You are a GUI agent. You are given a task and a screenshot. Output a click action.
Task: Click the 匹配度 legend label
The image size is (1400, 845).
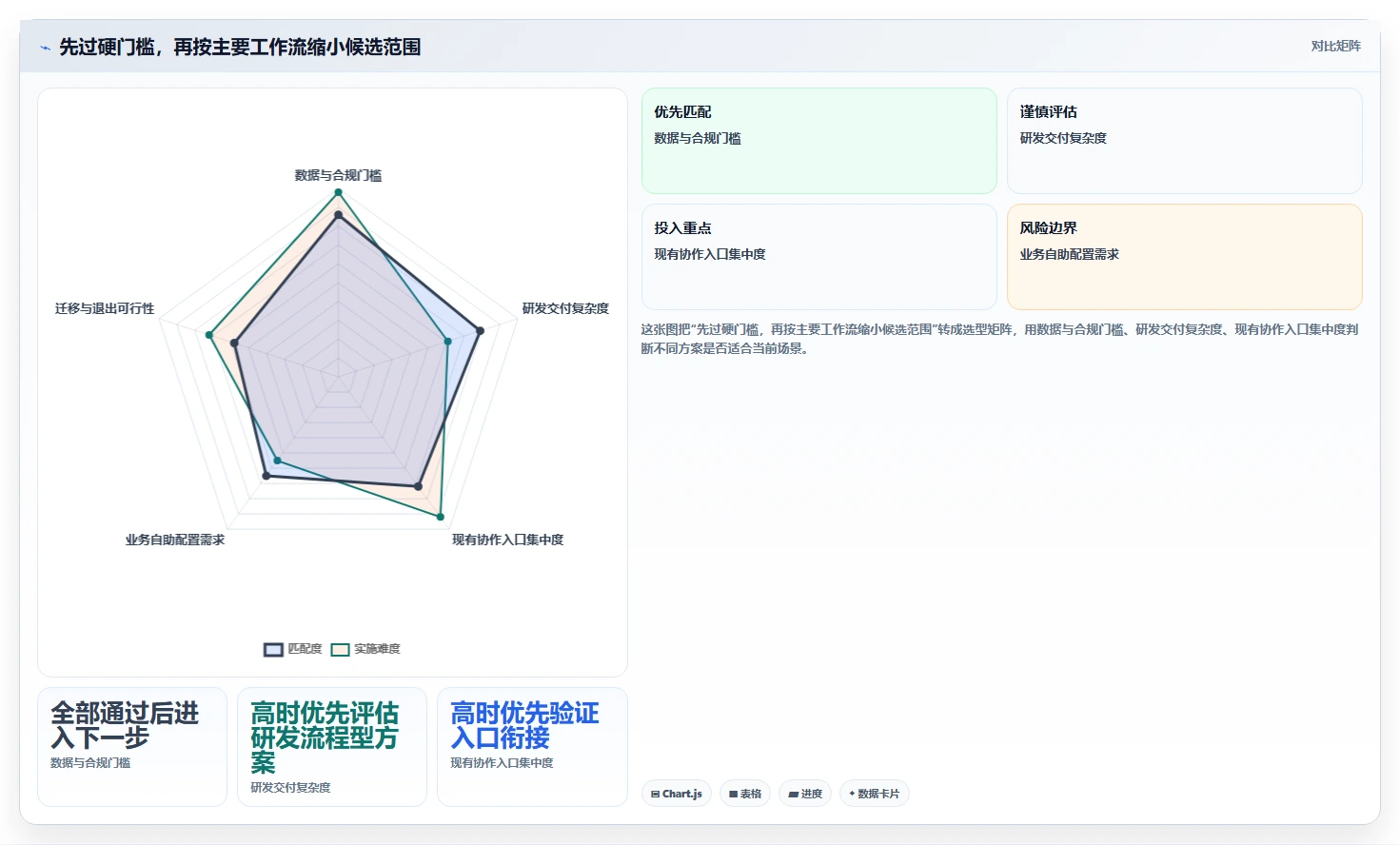click(x=305, y=649)
